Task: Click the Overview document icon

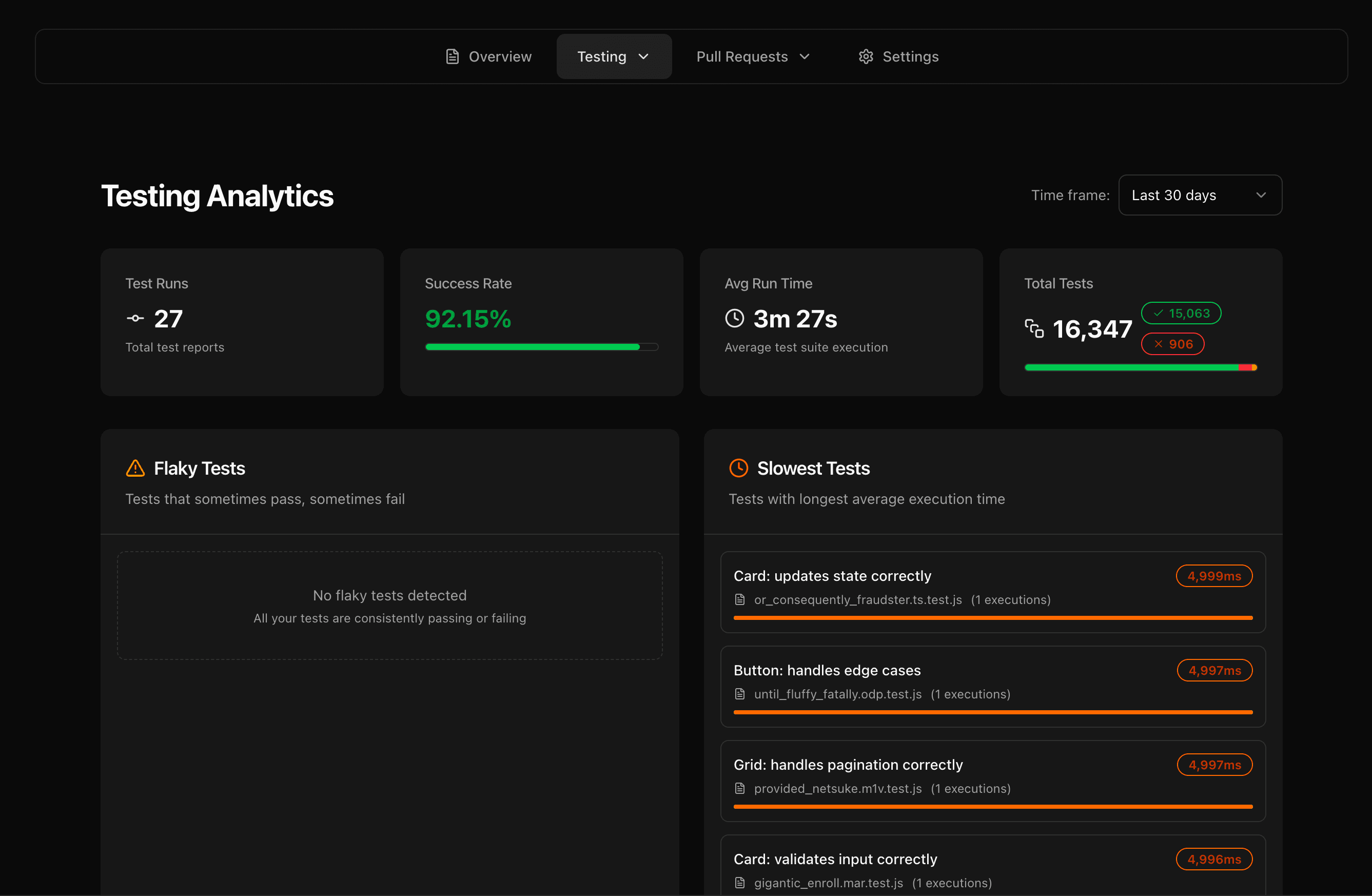Action: pyautogui.click(x=452, y=56)
